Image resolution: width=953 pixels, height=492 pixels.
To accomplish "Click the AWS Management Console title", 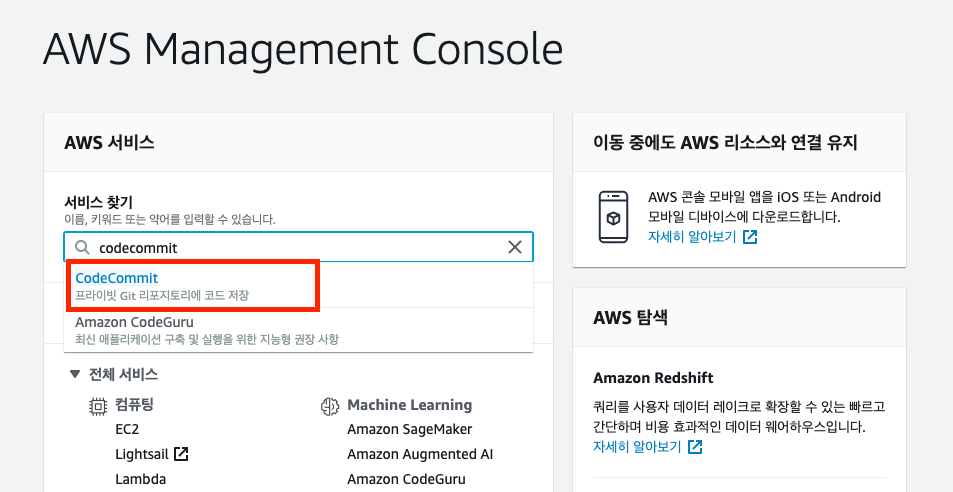I will [x=303, y=49].
